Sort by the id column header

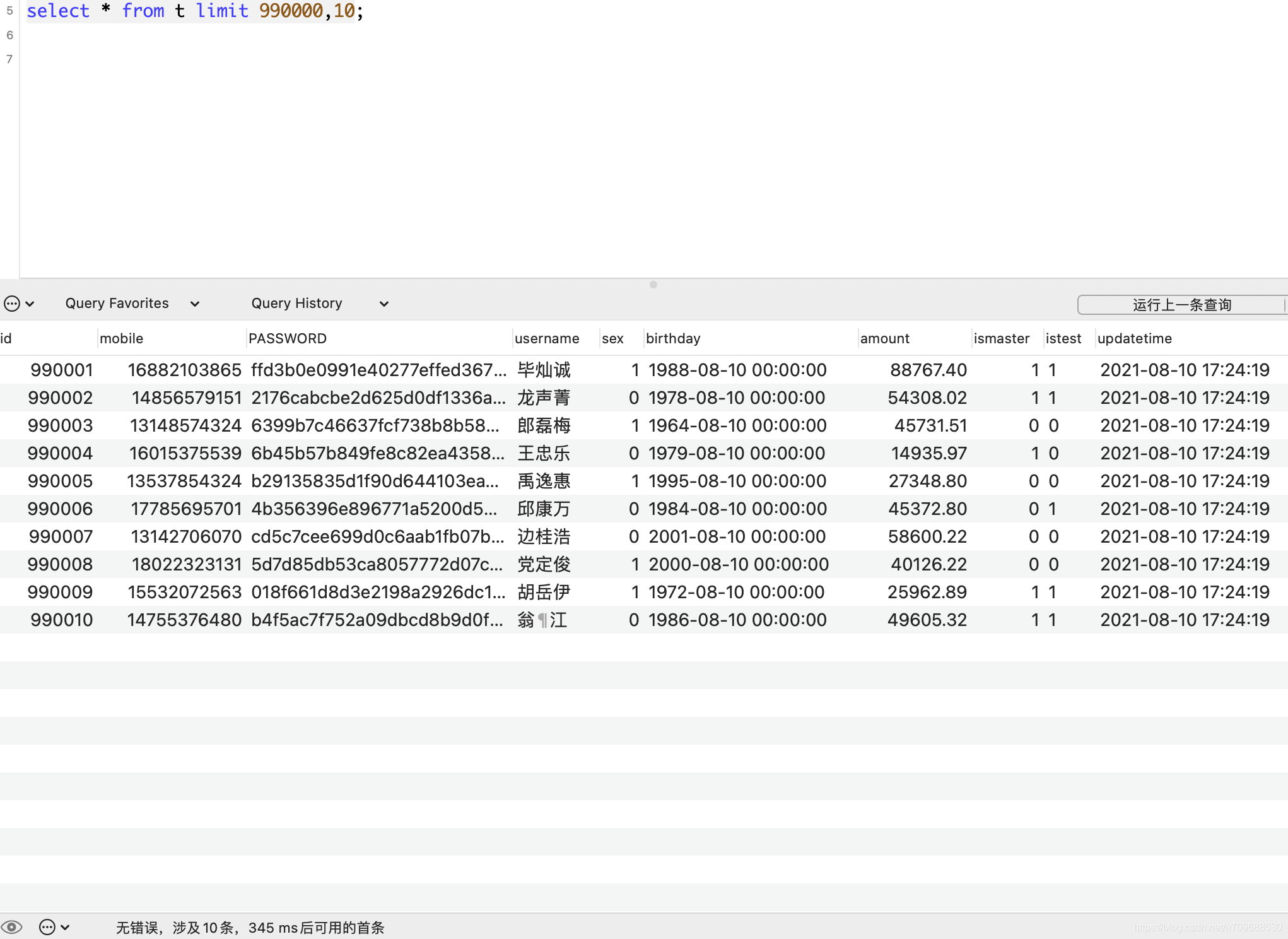click(6, 338)
